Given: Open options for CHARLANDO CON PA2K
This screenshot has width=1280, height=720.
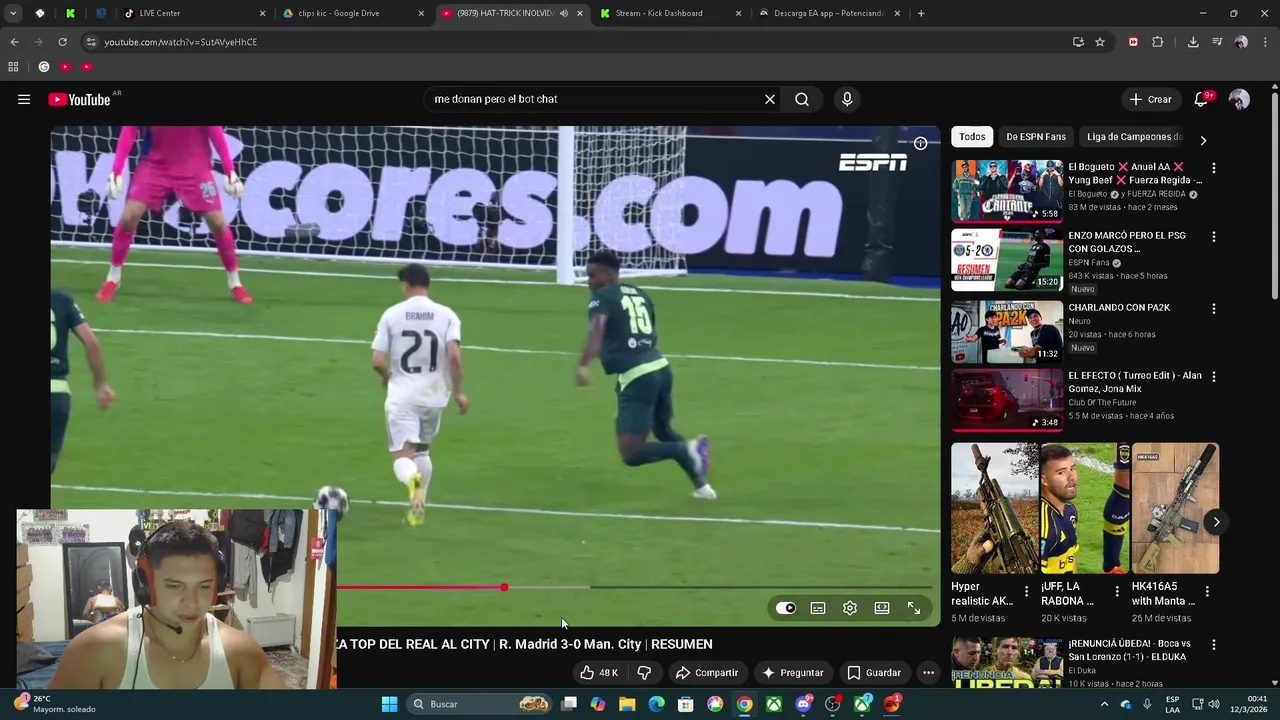Looking at the screenshot, I should click(x=1214, y=309).
